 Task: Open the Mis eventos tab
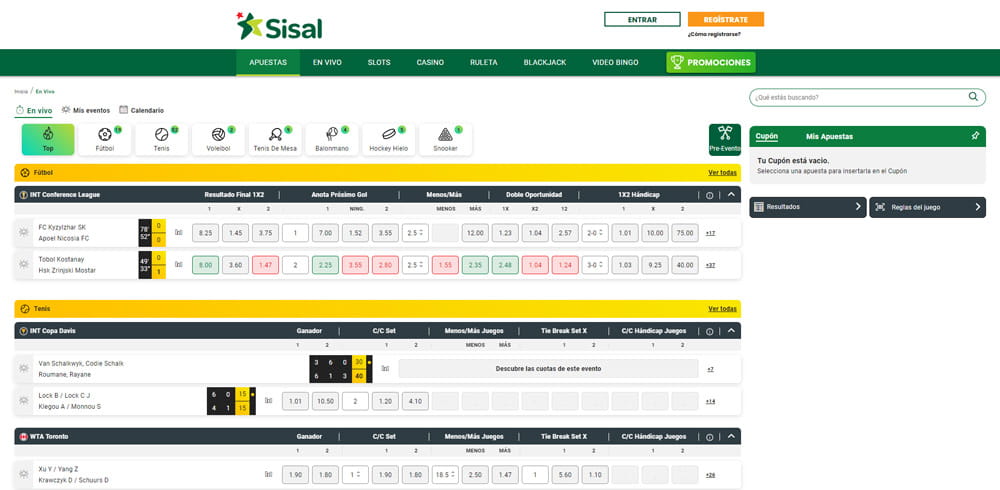pyautogui.click(x=85, y=110)
